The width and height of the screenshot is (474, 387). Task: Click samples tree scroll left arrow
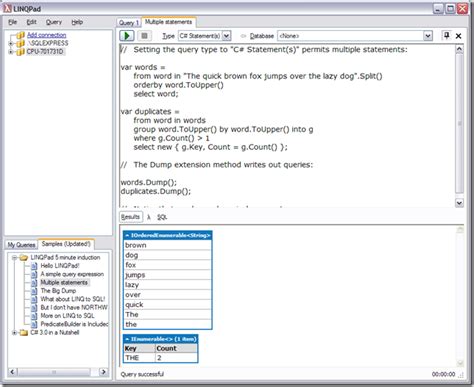13,372
